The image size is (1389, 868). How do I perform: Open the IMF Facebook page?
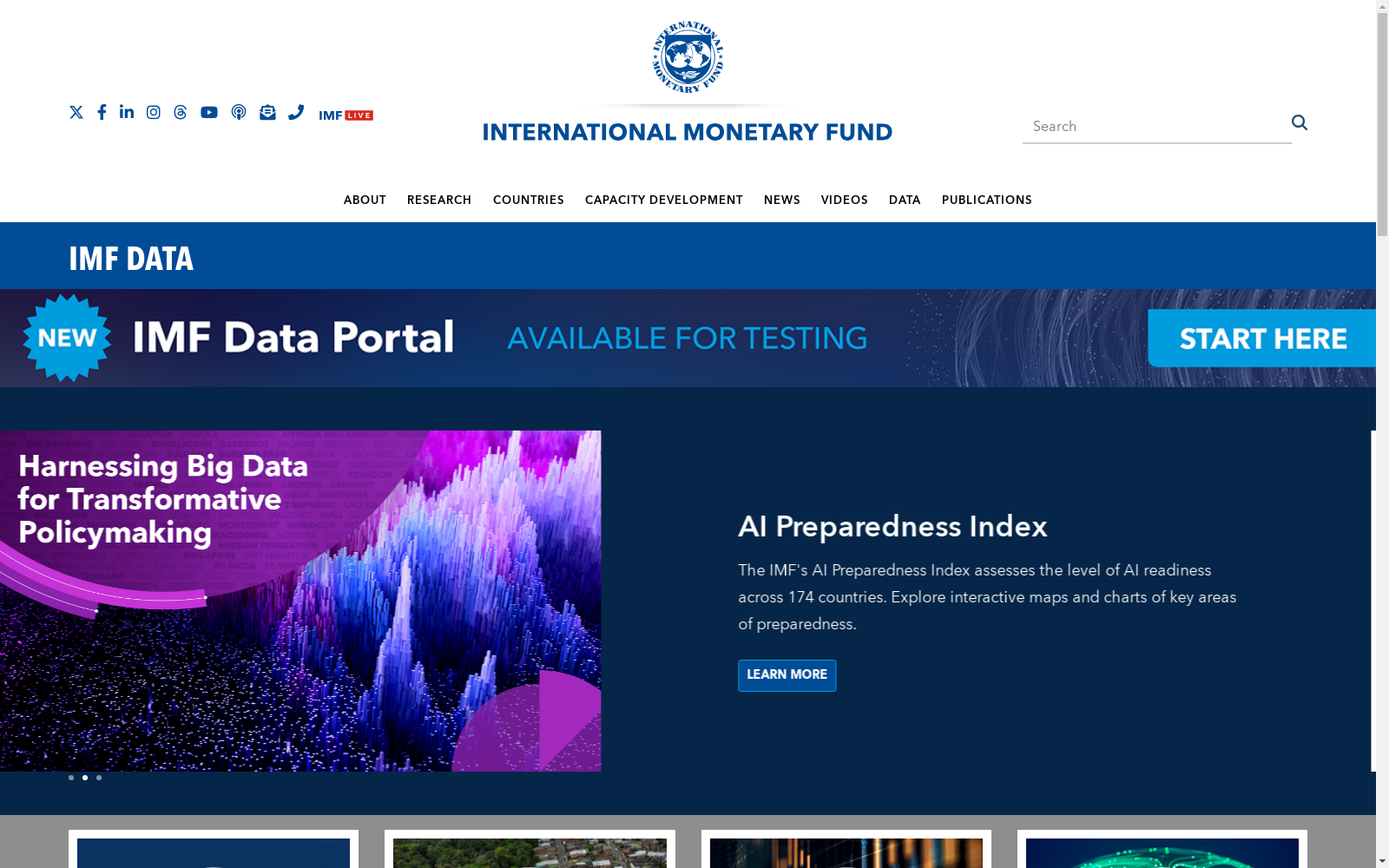click(102, 112)
